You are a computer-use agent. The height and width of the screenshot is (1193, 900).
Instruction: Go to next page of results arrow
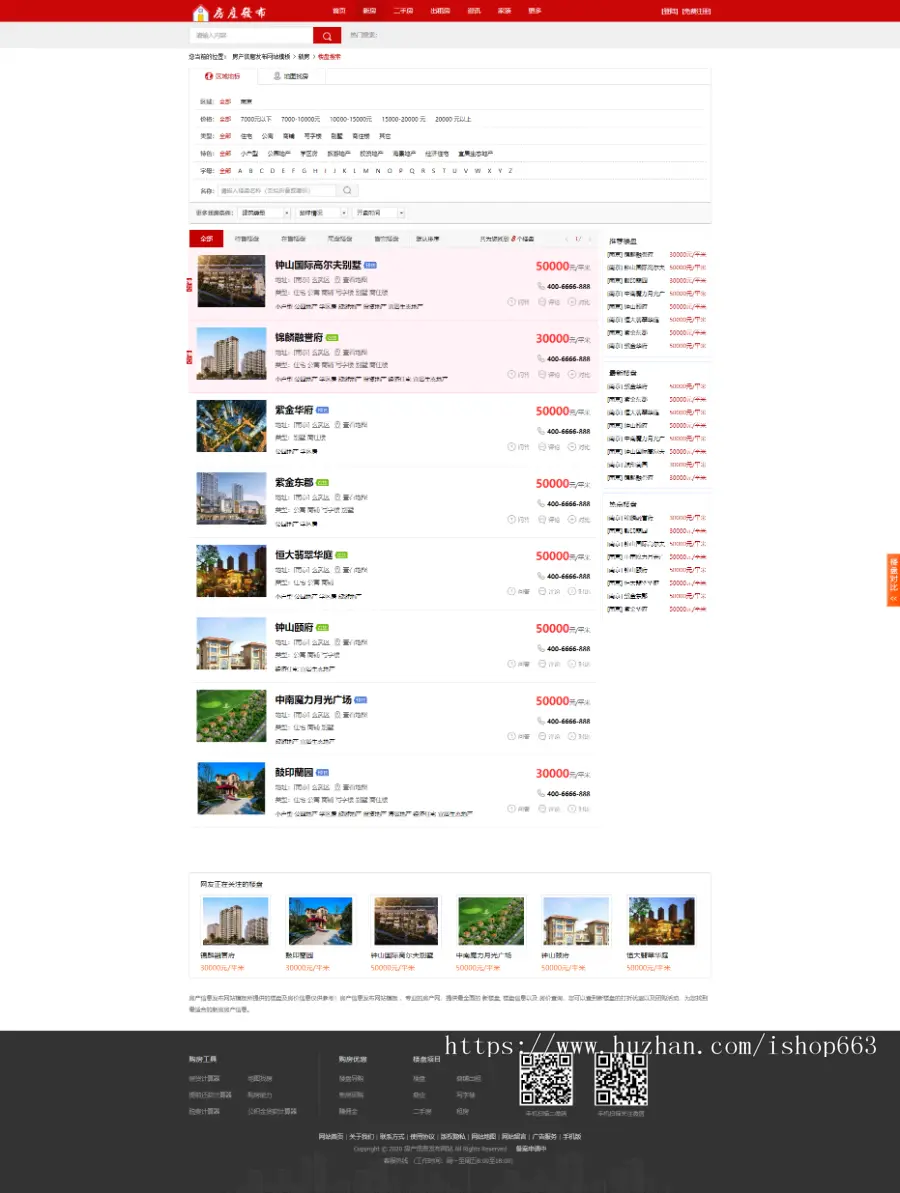tap(590, 239)
